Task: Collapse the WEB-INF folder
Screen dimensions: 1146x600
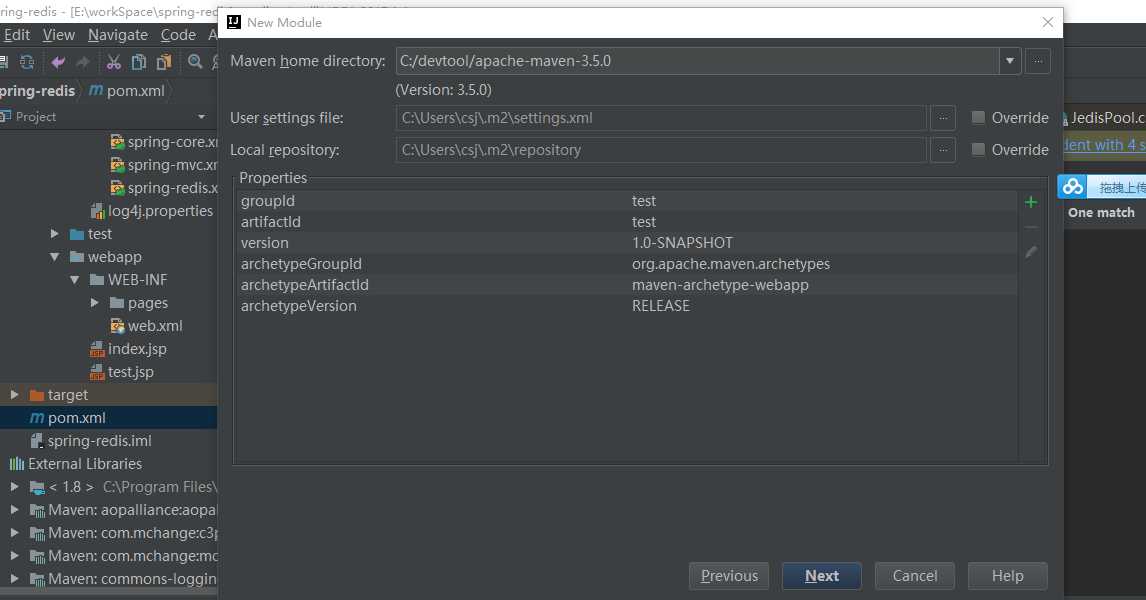Action: [x=75, y=280]
